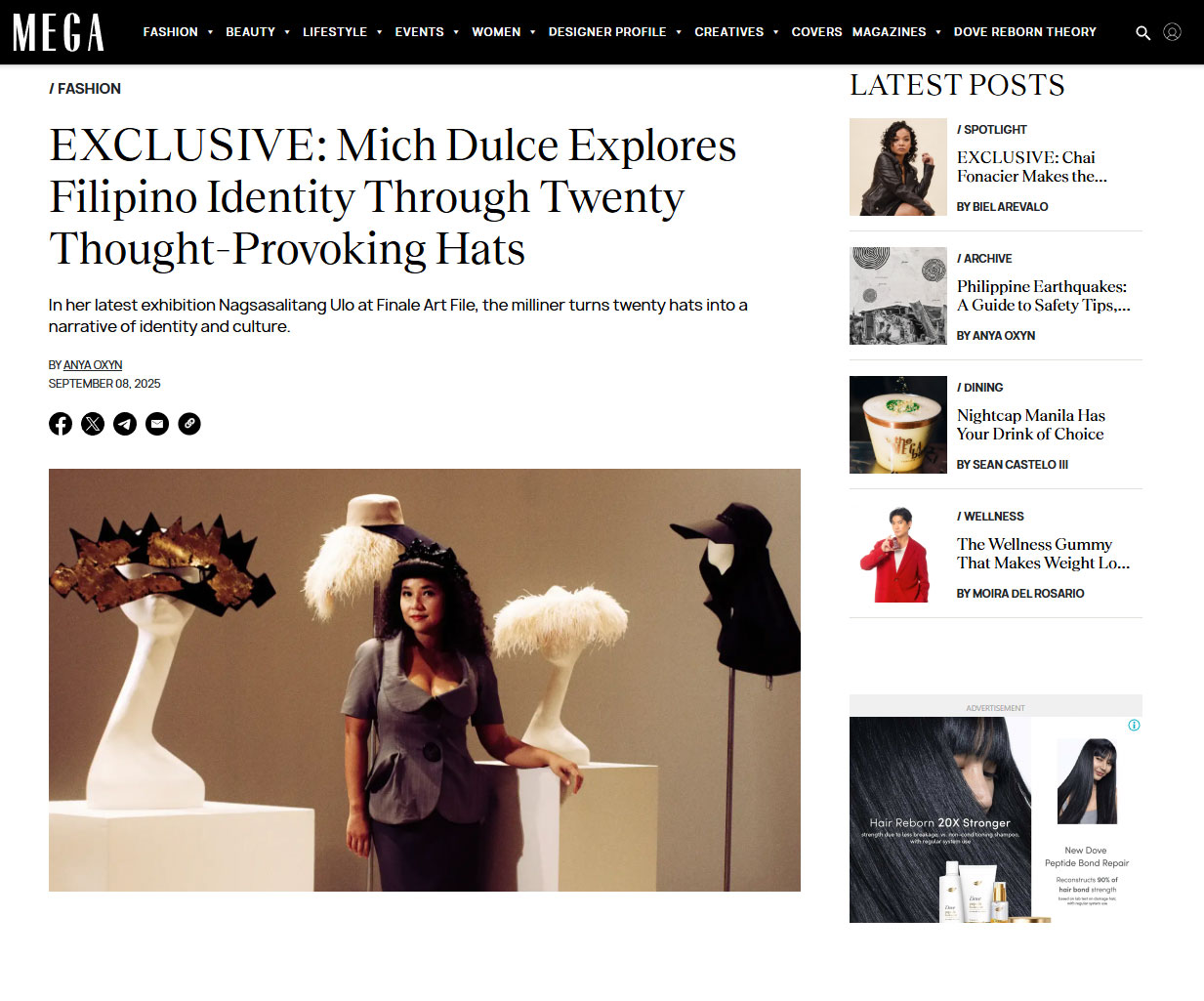Open Philippine Earthquakes article thumbnail
Image resolution: width=1204 pixels, height=1001 pixels.
[898, 296]
